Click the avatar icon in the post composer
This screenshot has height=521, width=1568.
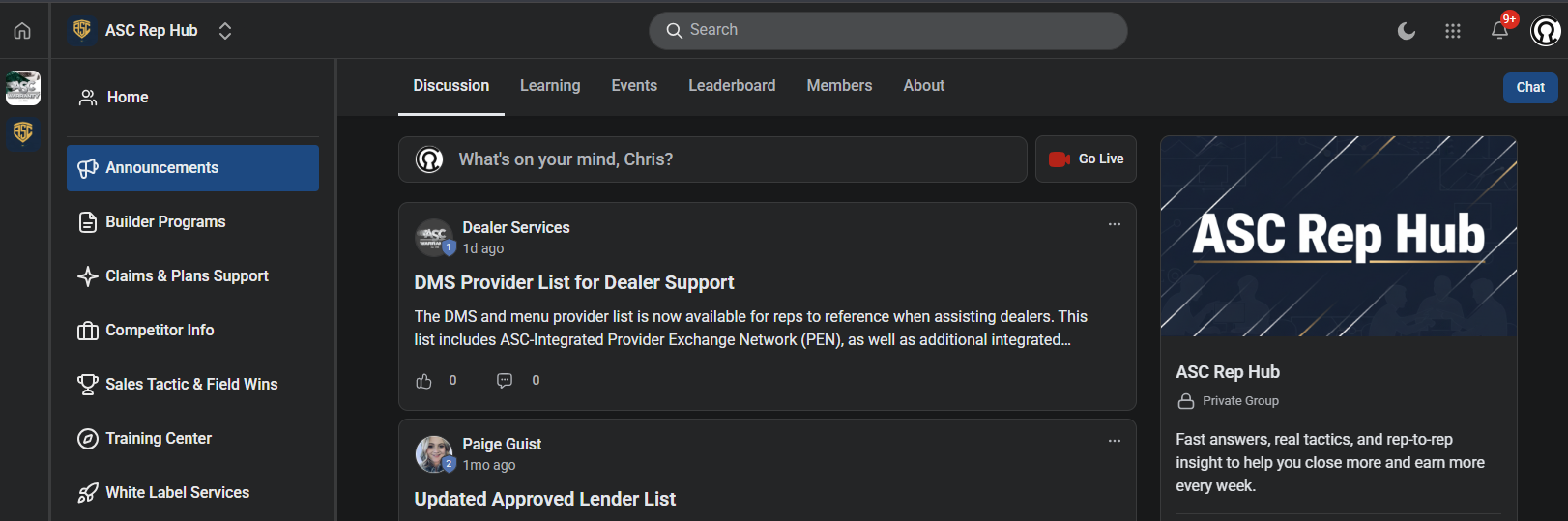click(429, 159)
